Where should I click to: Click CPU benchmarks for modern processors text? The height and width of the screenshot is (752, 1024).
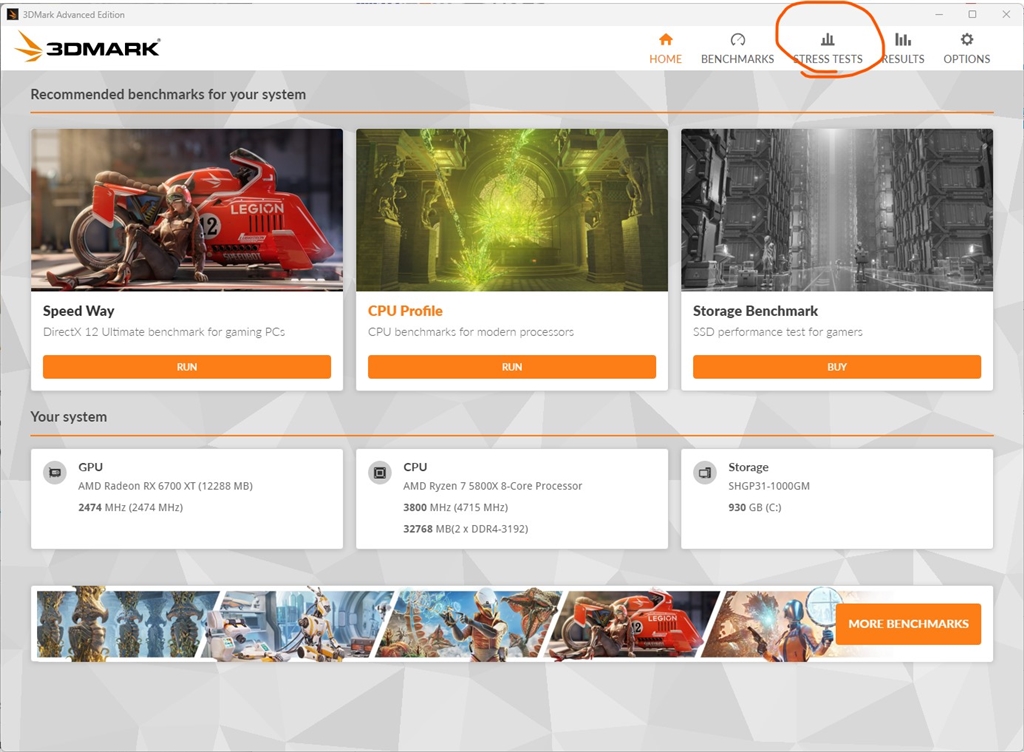(471, 332)
